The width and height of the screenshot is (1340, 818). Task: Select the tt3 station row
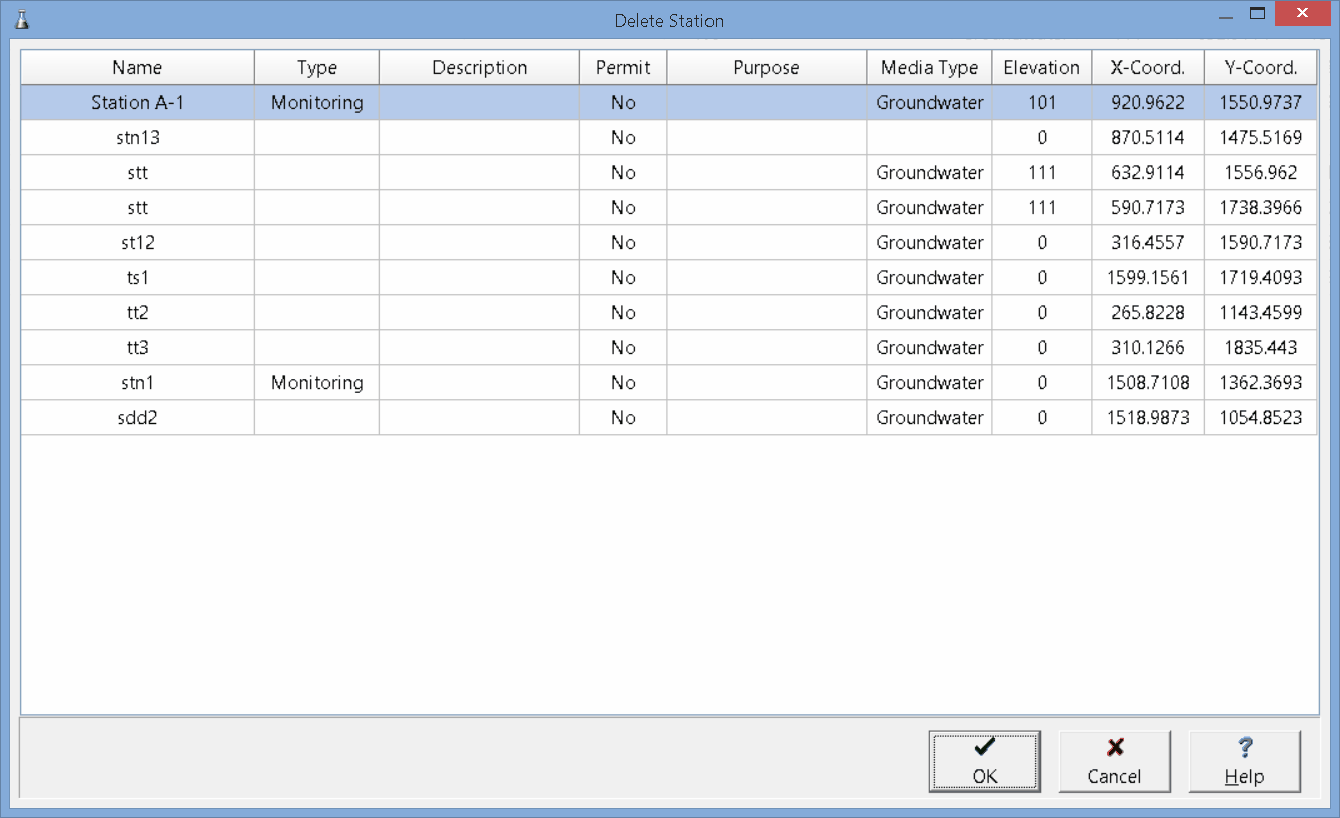669,348
